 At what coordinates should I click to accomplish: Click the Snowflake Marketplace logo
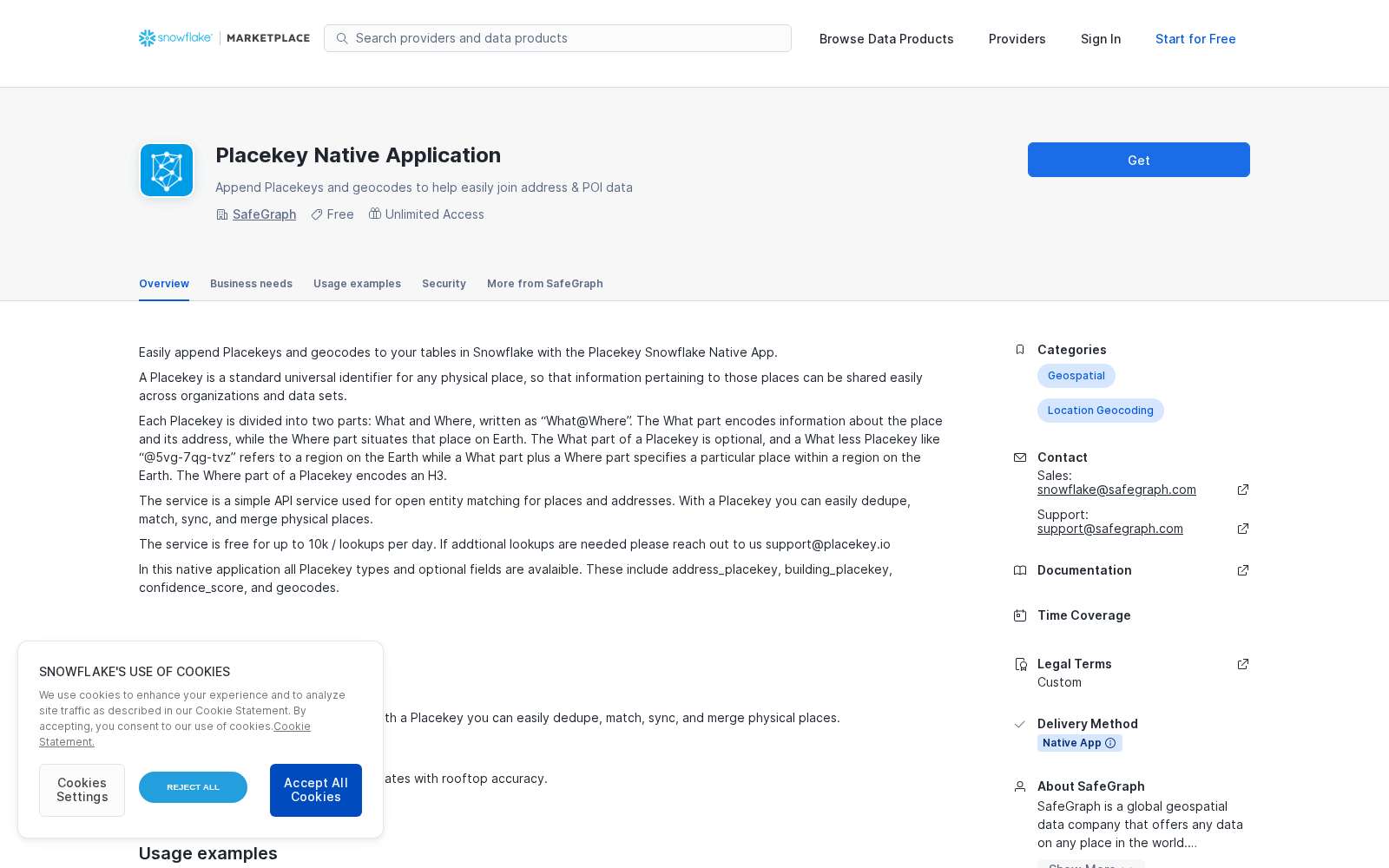pyautogui.click(x=224, y=38)
